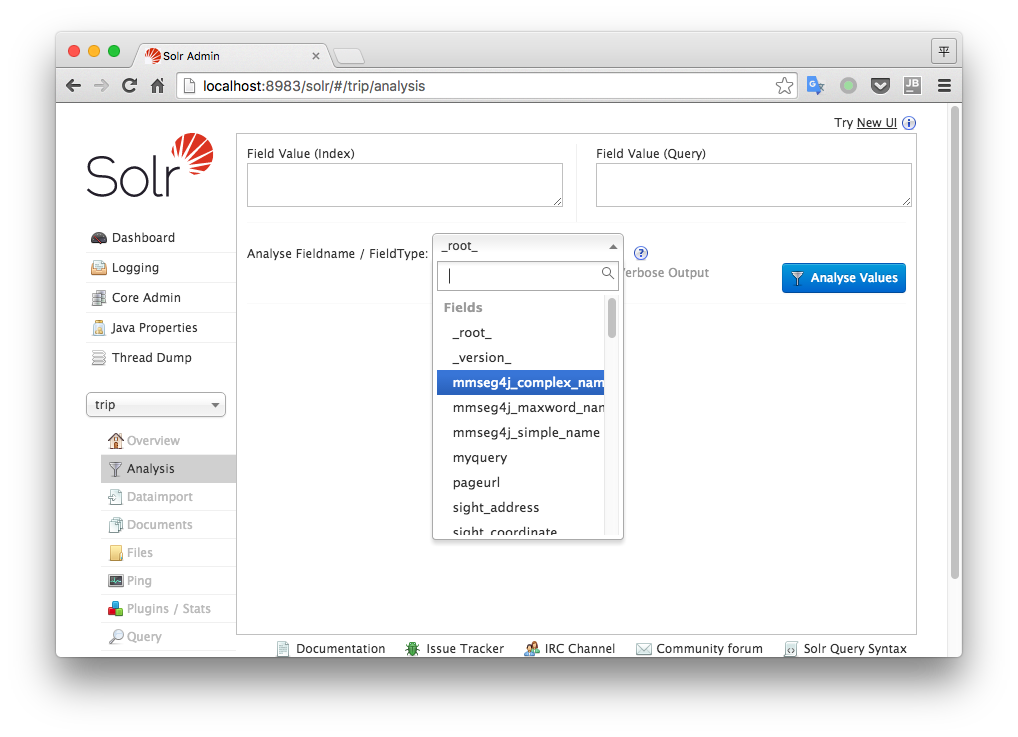This screenshot has height=737, width=1018.
Task: Reload the page with the refresh button
Action: pos(129,86)
